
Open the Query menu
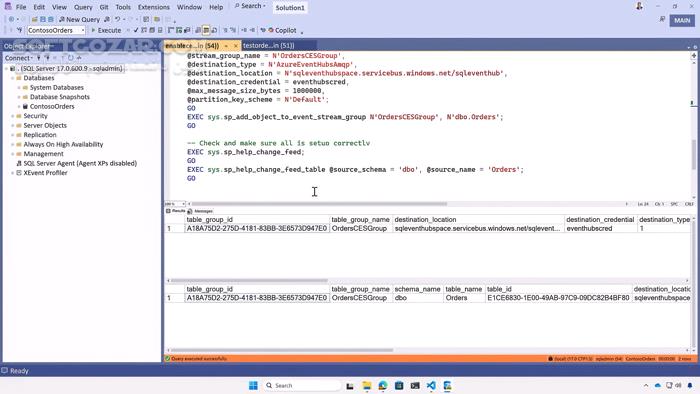point(83,7)
